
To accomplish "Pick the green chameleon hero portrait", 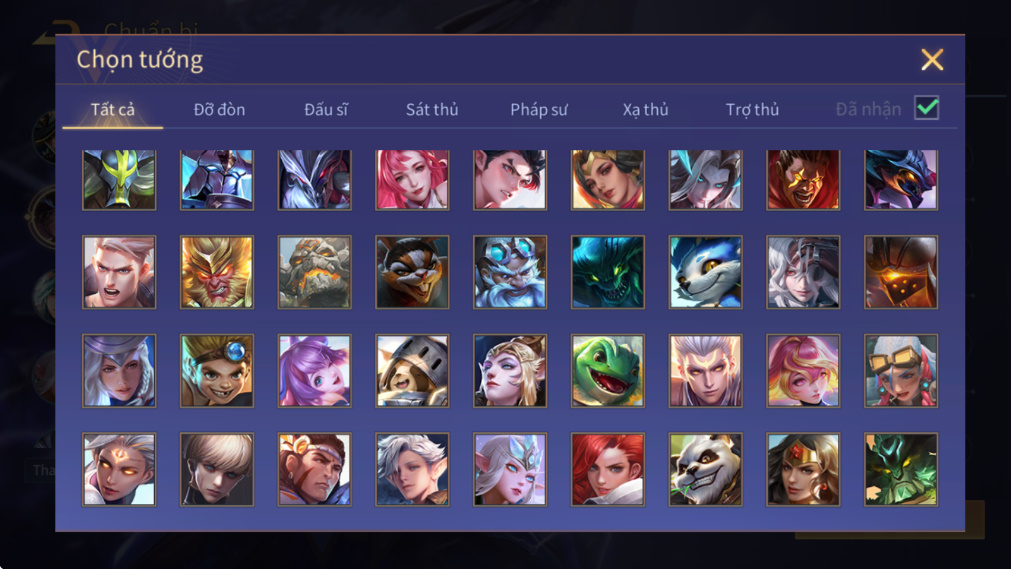I will point(607,371).
